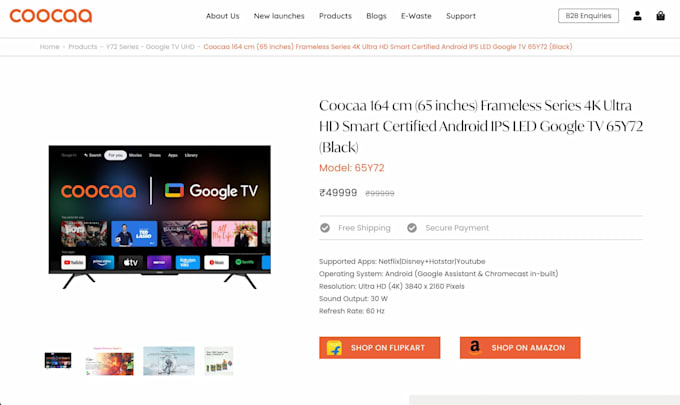Select the third light blue thumbnail

click(169, 361)
